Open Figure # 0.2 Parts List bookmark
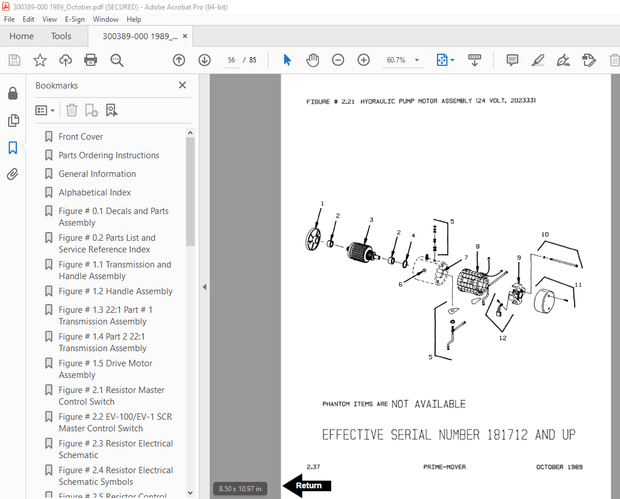The height and width of the screenshot is (499, 620). [107, 243]
